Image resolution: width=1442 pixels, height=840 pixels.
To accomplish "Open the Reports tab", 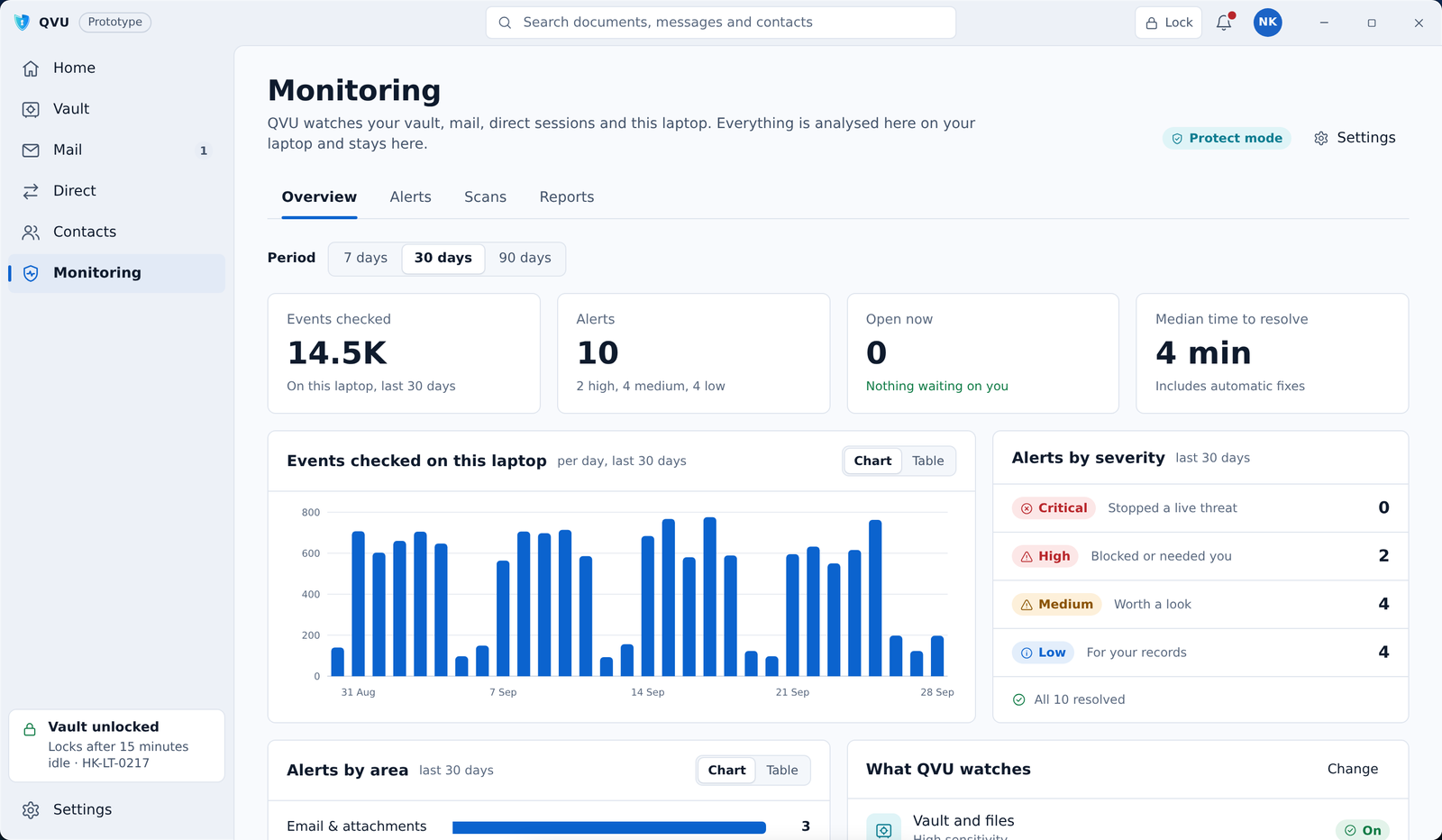I will pyautogui.click(x=567, y=197).
